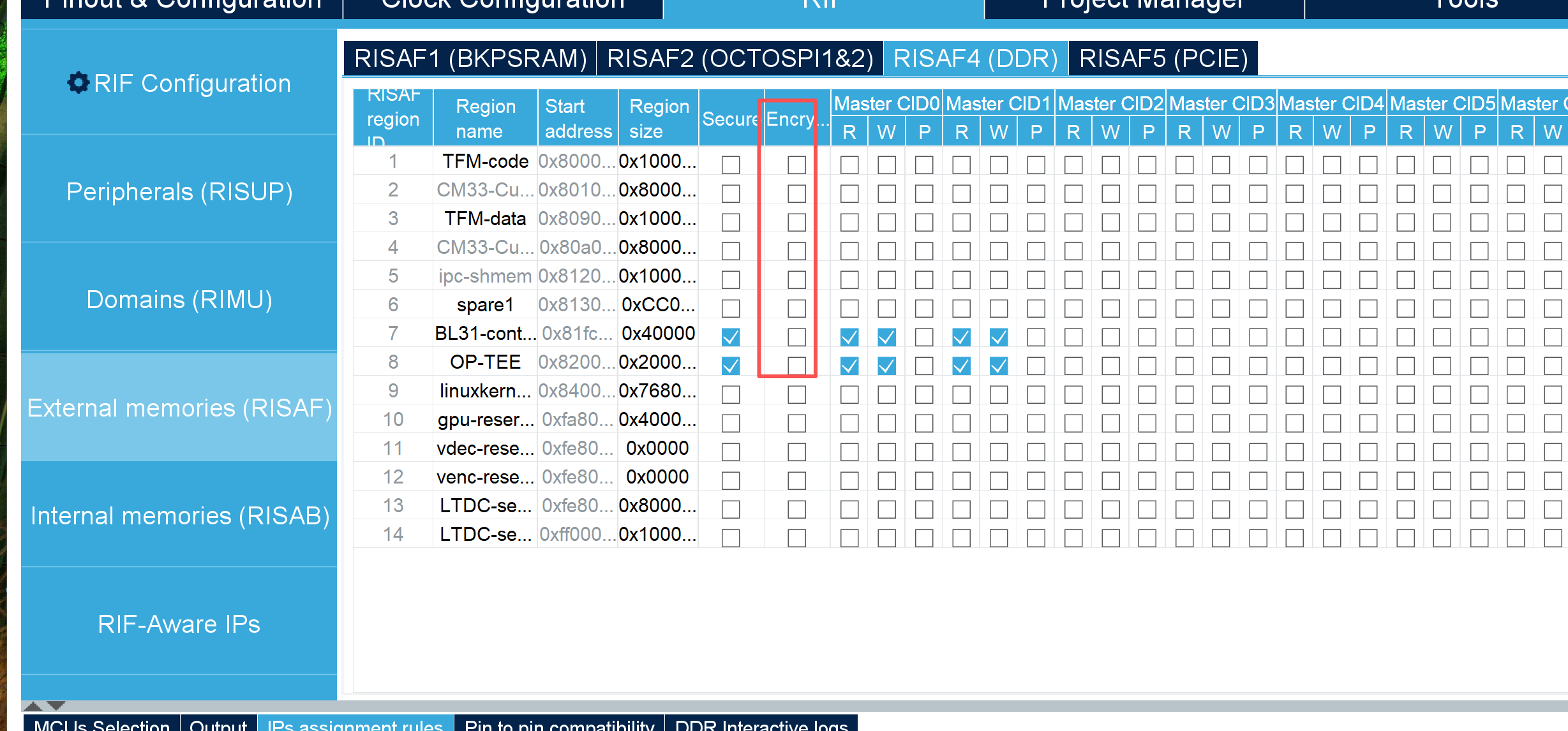The height and width of the screenshot is (731, 1568).
Task: Open IPs assignment rules bottom tab
Action: point(355,725)
